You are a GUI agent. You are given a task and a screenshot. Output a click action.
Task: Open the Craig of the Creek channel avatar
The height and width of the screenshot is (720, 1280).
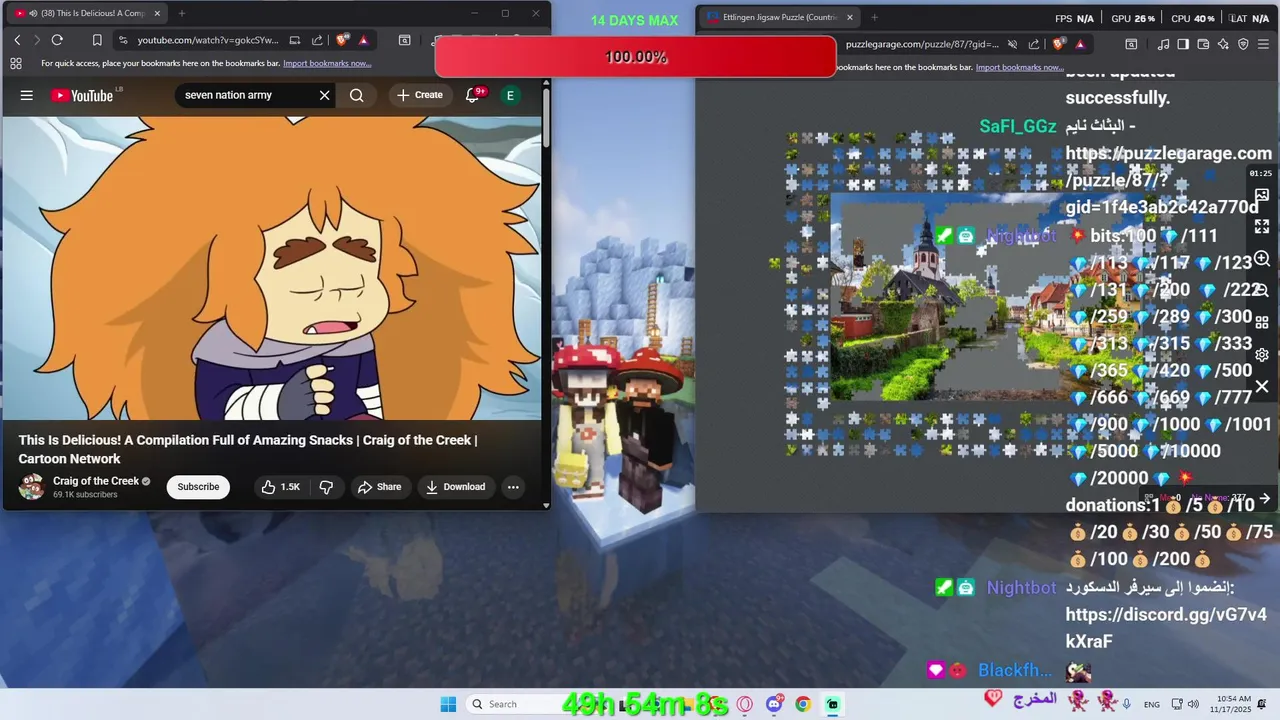[32, 487]
